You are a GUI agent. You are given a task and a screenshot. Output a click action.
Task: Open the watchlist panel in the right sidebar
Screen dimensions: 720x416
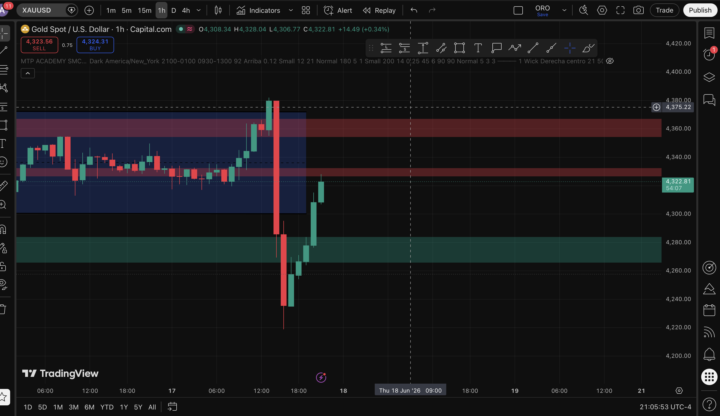click(x=709, y=33)
